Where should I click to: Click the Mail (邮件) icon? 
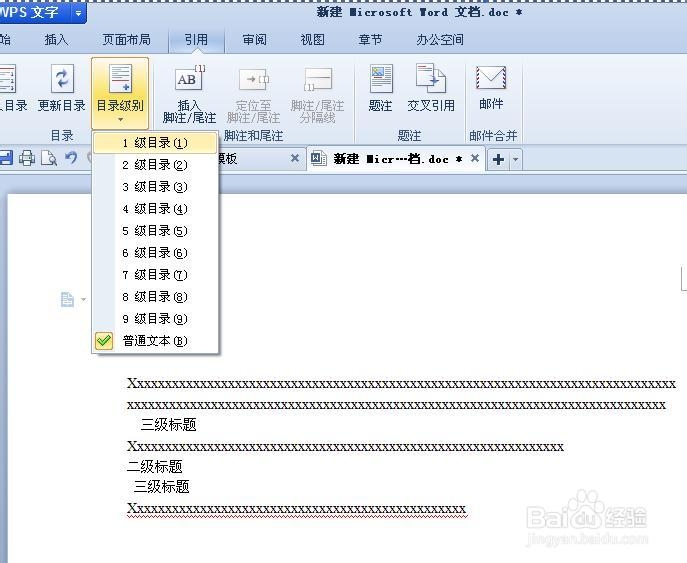coord(491,78)
